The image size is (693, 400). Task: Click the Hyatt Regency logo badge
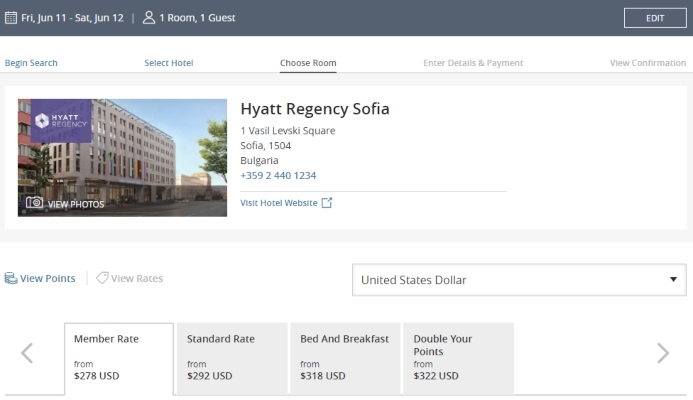[x=61, y=121]
